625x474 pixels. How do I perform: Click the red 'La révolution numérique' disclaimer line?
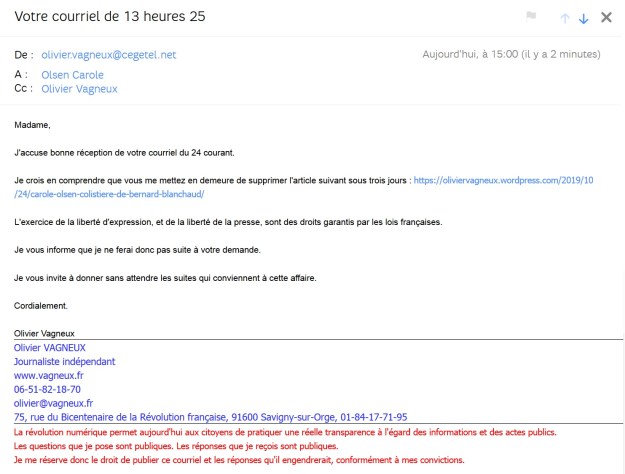click(x=285, y=432)
